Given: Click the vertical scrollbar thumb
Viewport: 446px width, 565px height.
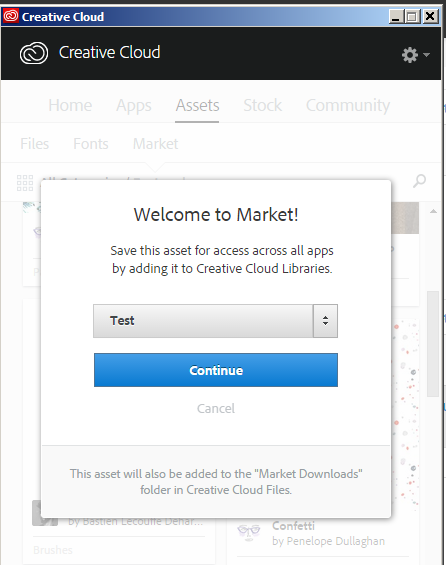Looking at the screenshot, I should (433, 344).
